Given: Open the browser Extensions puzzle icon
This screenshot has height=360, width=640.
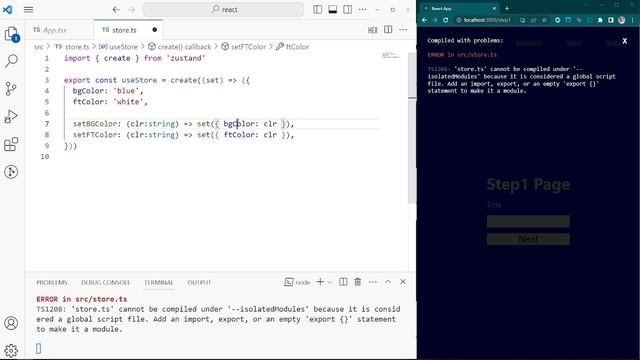Looking at the screenshot, I should coord(600,20).
